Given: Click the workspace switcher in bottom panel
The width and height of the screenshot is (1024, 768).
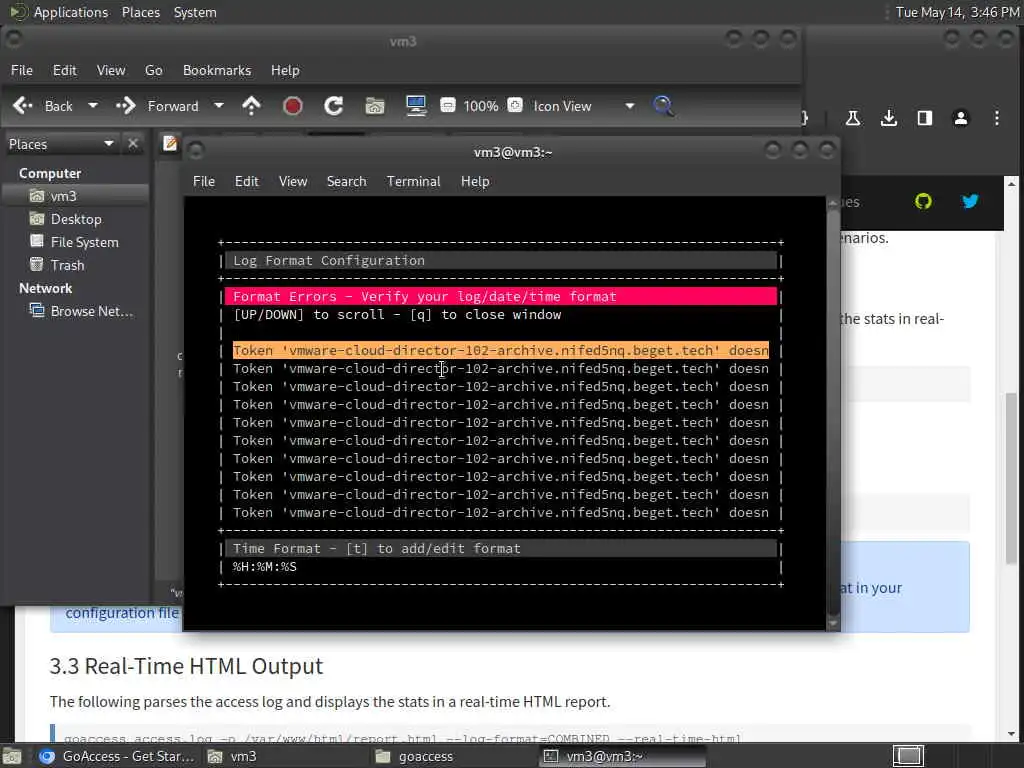Looking at the screenshot, I should (x=908, y=756).
